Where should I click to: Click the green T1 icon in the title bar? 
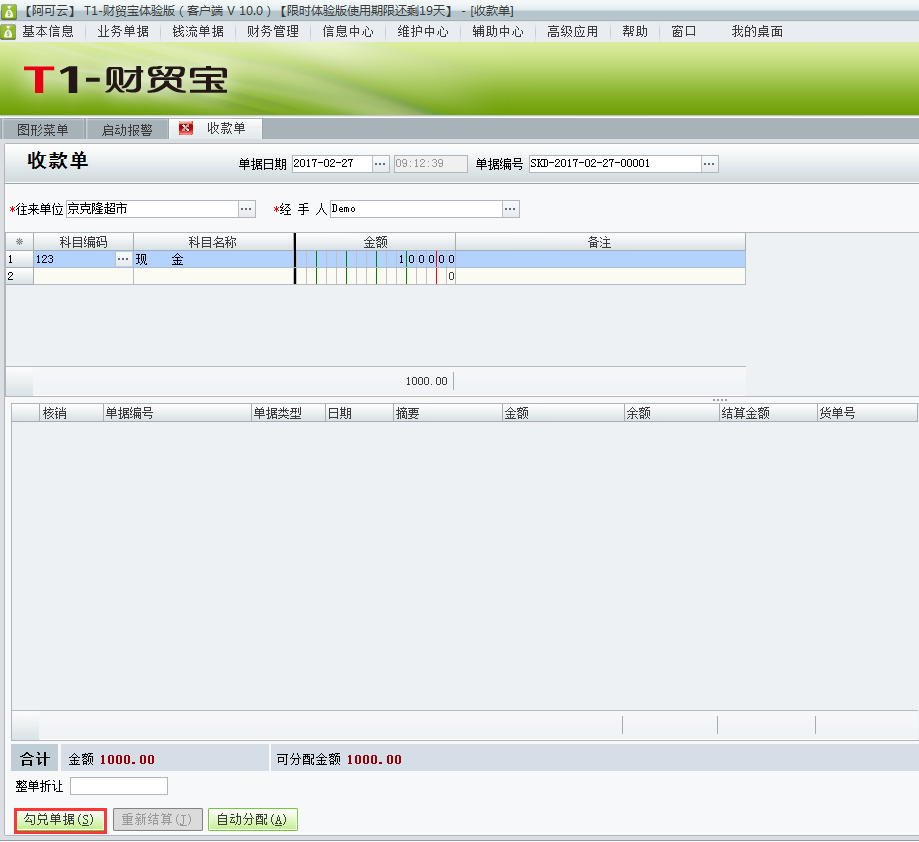click(x=9, y=9)
